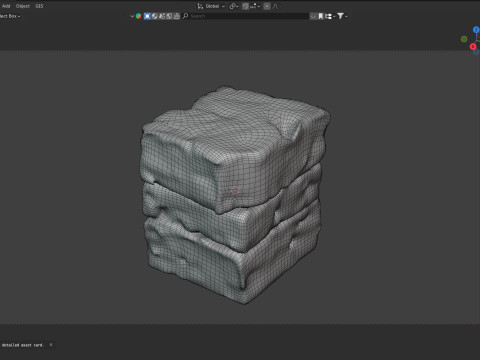Click the bookmark icon beside search
This screenshot has width=480, height=360.
[321, 16]
